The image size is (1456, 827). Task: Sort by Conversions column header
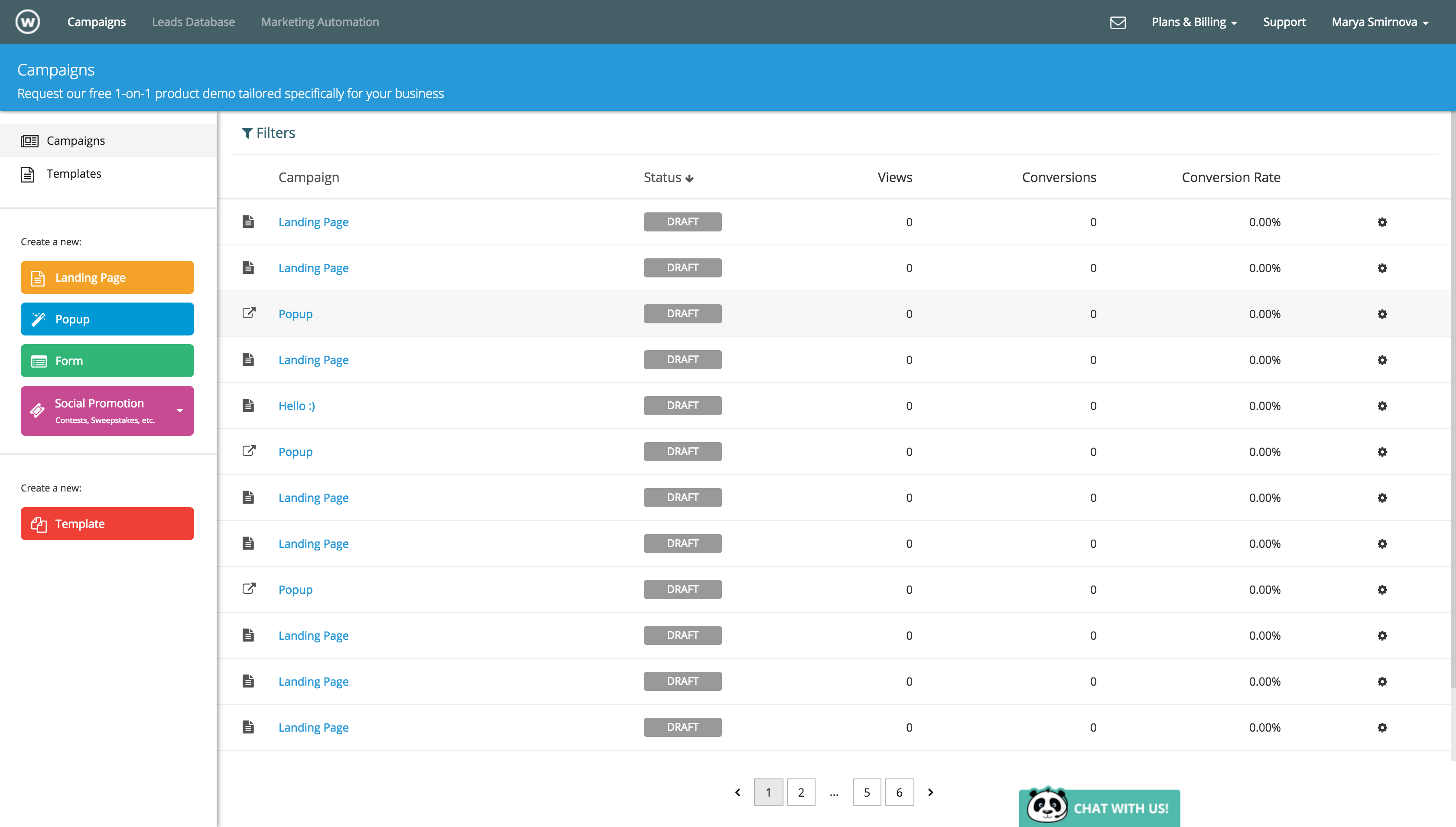click(1059, 178)
